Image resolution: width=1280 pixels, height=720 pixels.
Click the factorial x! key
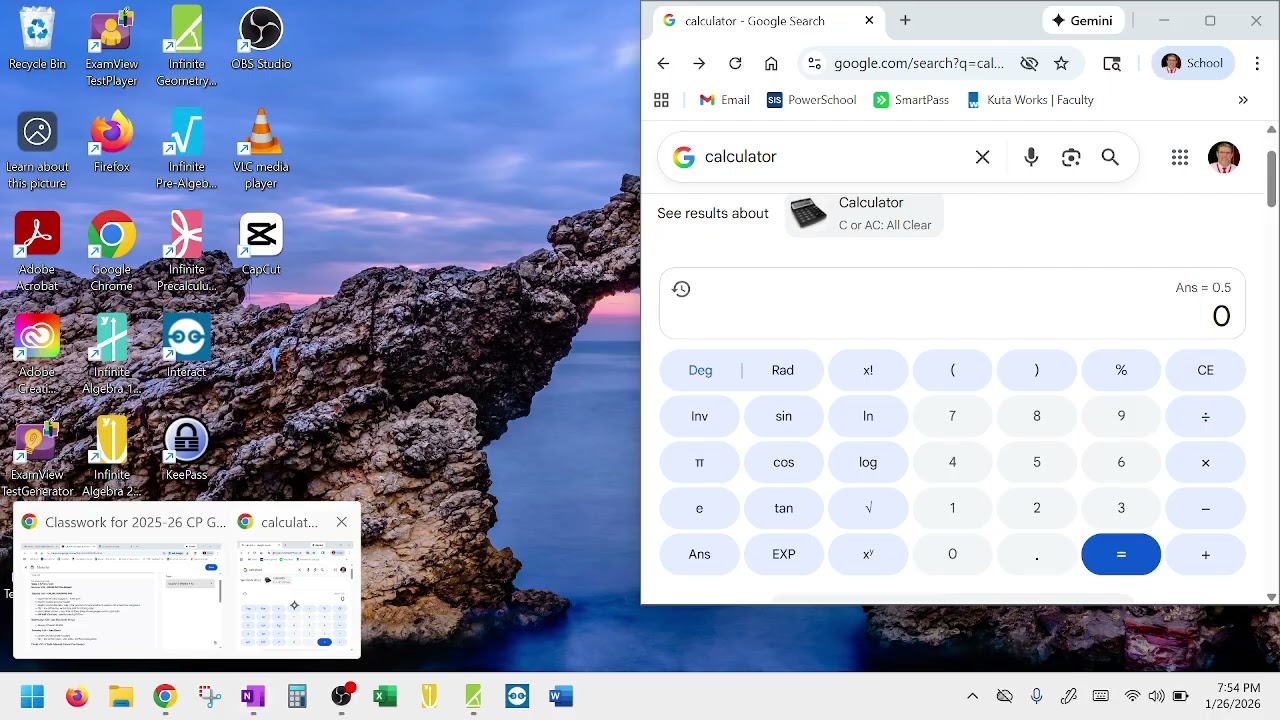[868, 370]
